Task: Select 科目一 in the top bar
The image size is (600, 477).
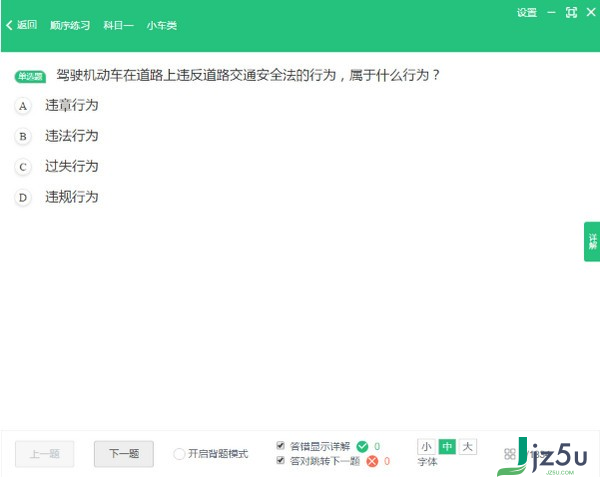Action: (119, 25)
